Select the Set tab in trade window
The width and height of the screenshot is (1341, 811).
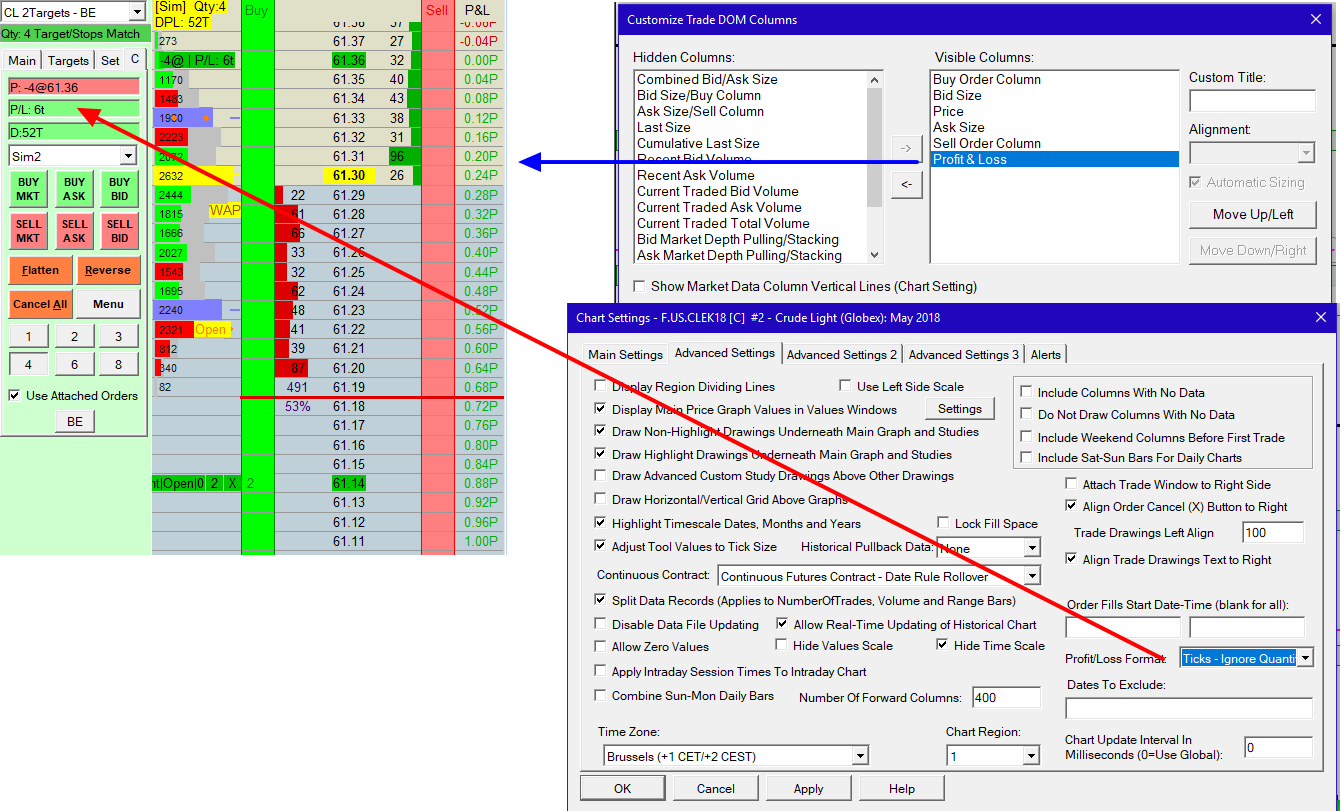click(110, 61)
